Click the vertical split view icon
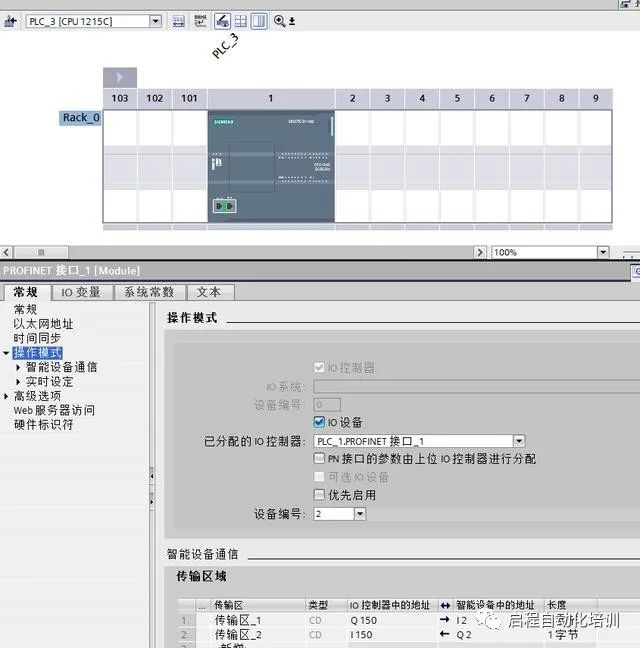Image resolution: width=640 pixels, height=648 pixels. 259,21
